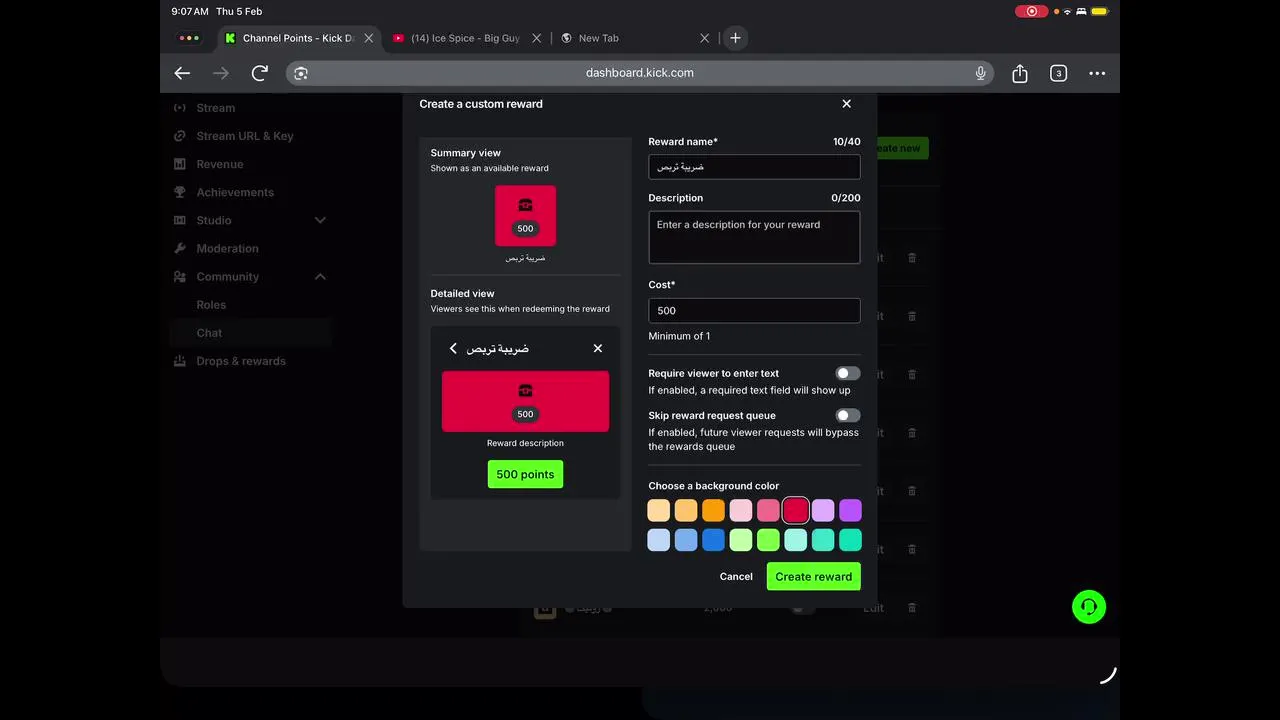This screenshot has width=1280, height=720.
Task: Click the X in detailed view preview
Action: (x=598, y=348)
